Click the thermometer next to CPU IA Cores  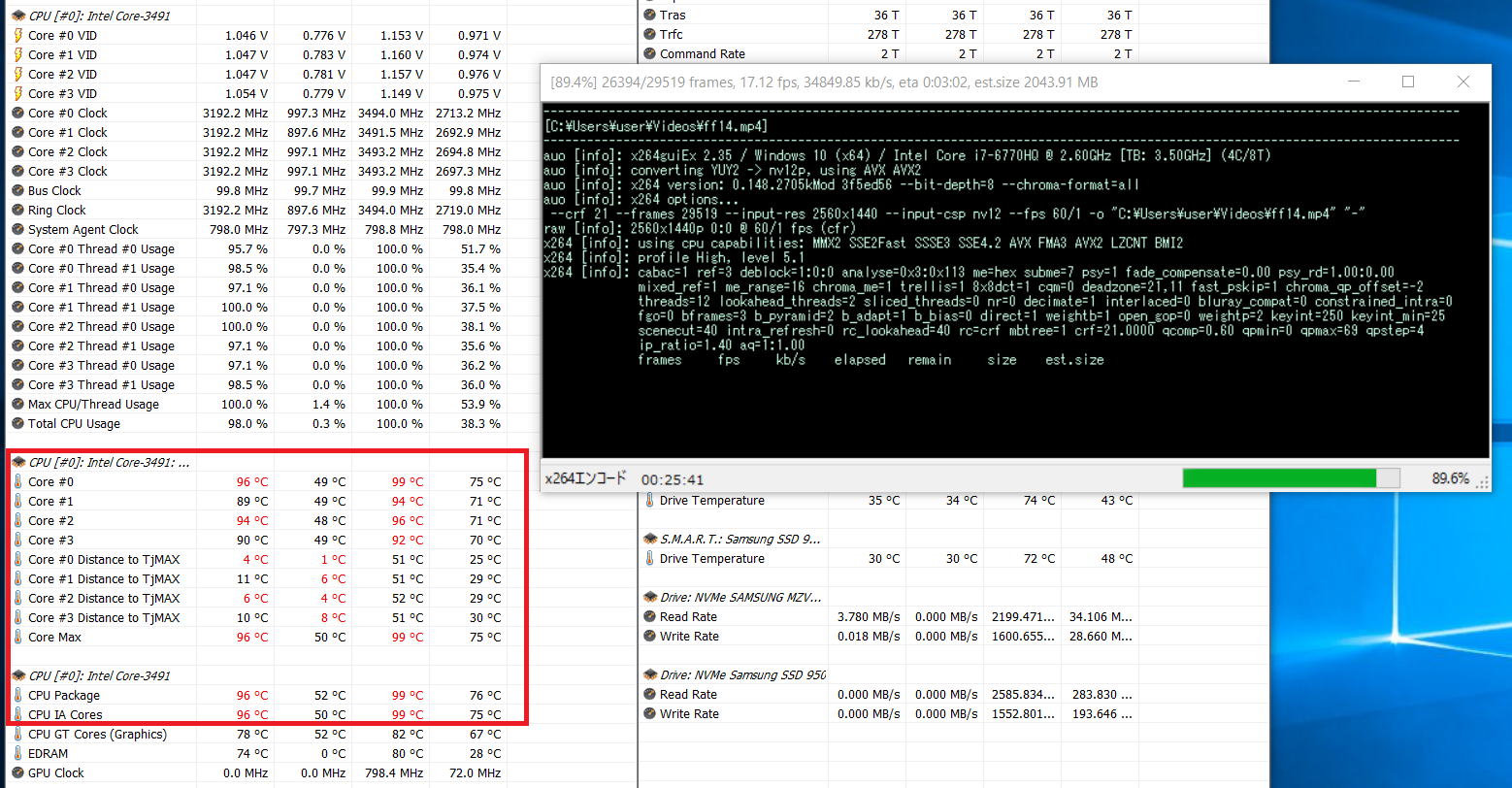17,714
